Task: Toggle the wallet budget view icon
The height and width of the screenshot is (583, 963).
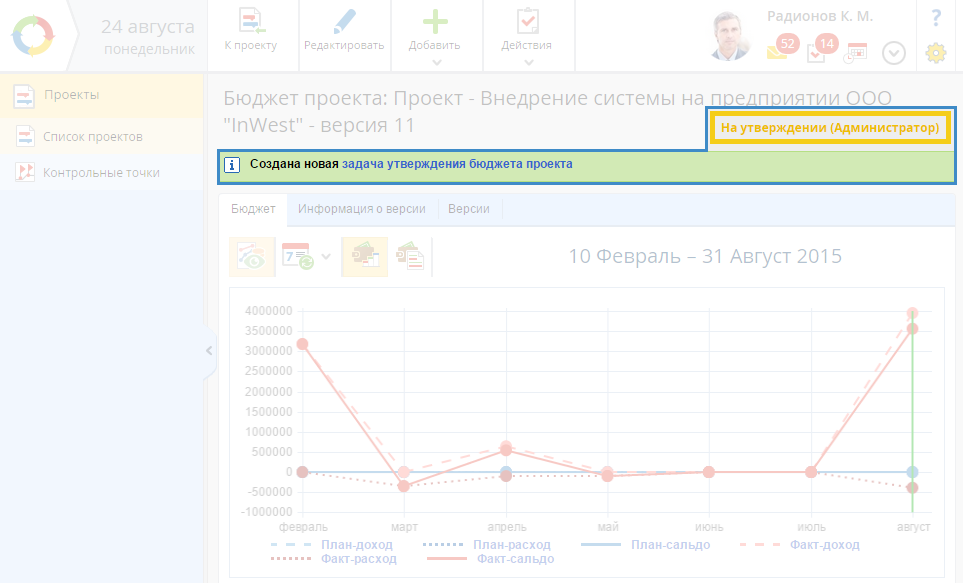Action: [x=364, y=256]
